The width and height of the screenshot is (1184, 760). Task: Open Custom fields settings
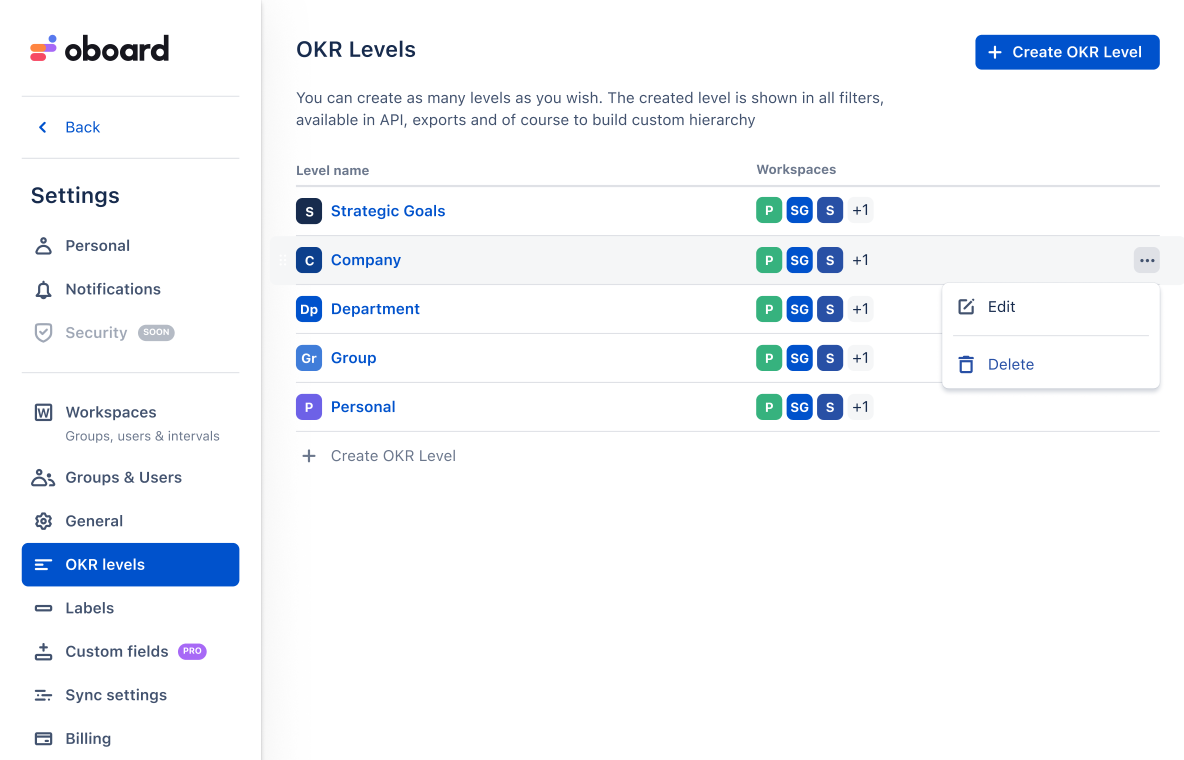pyautogui.click(x=116, y=651)
